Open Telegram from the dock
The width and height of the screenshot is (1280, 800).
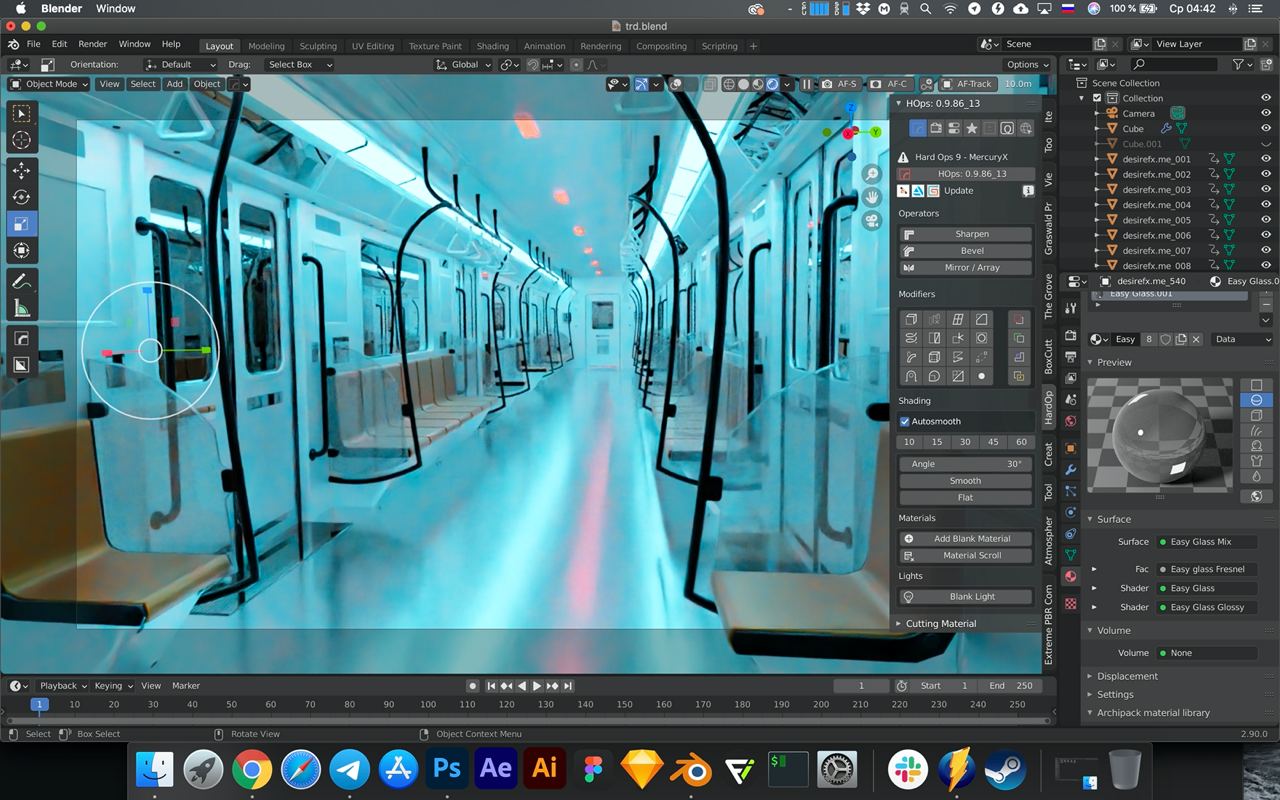349,769
